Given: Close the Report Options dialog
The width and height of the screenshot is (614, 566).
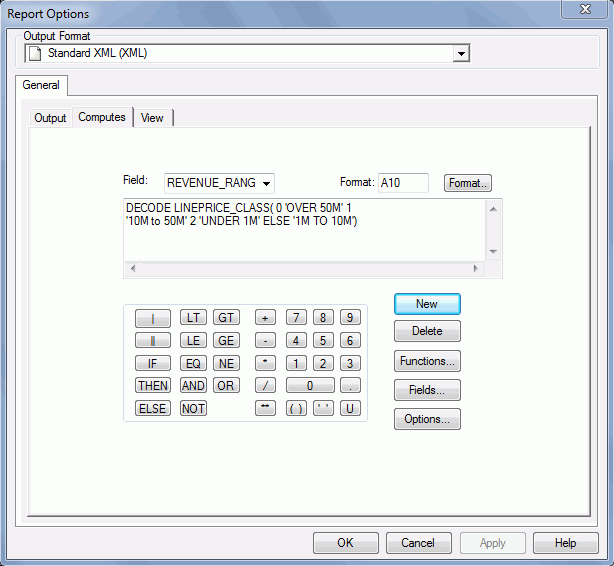Looking at the screenshot, I should pyautogui.click(x=585, y=9).
